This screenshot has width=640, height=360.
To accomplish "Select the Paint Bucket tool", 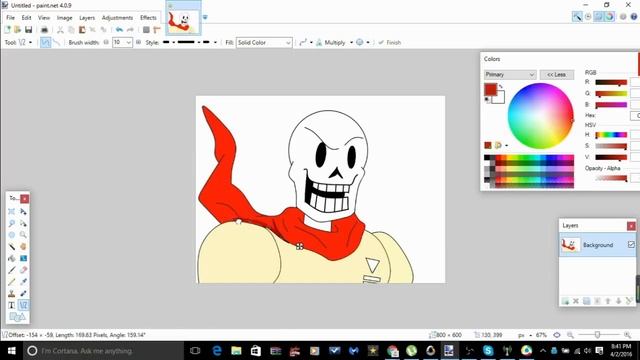I will (11, 258).
